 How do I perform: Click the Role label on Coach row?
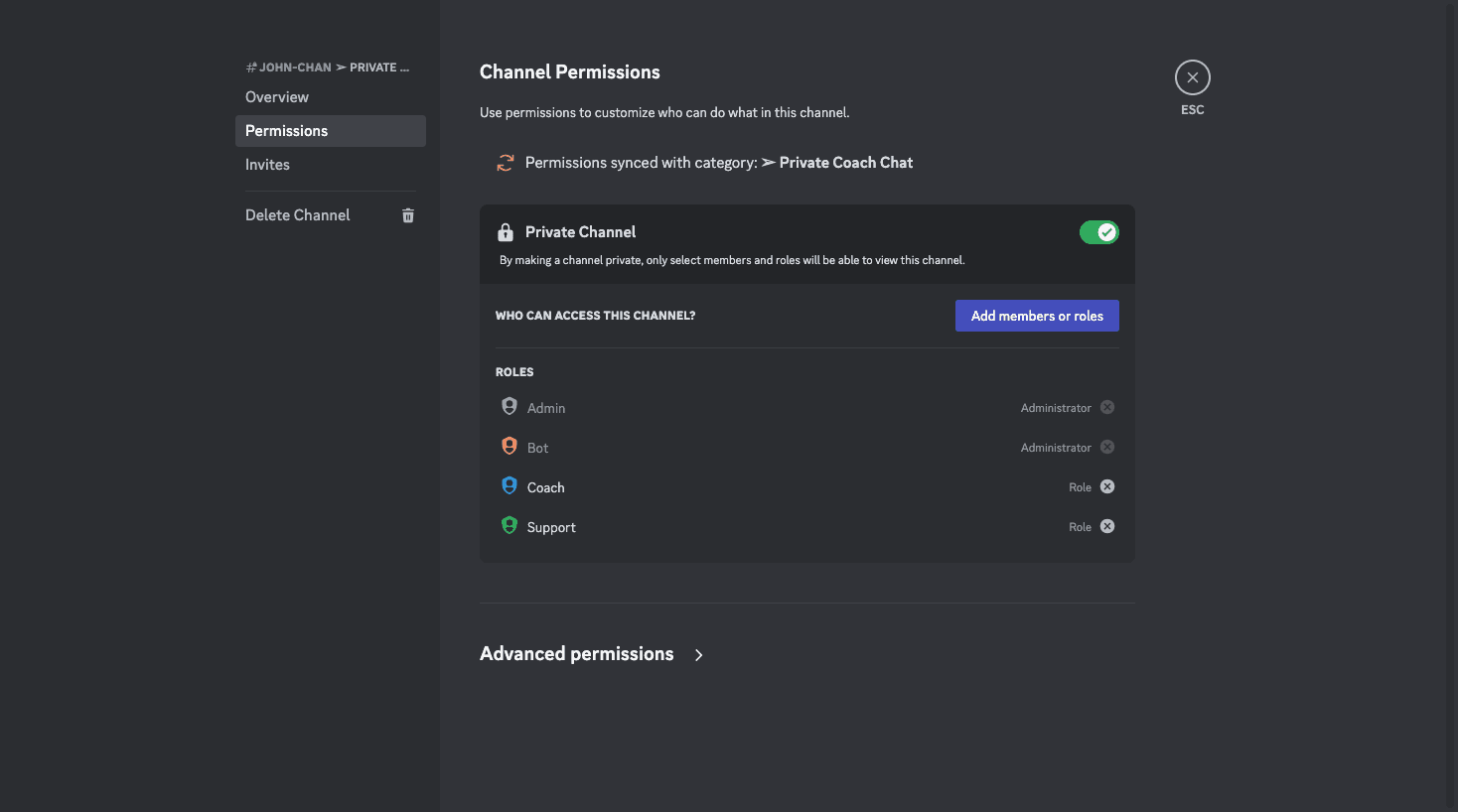pyautogui.click(x=1080, y=487)
